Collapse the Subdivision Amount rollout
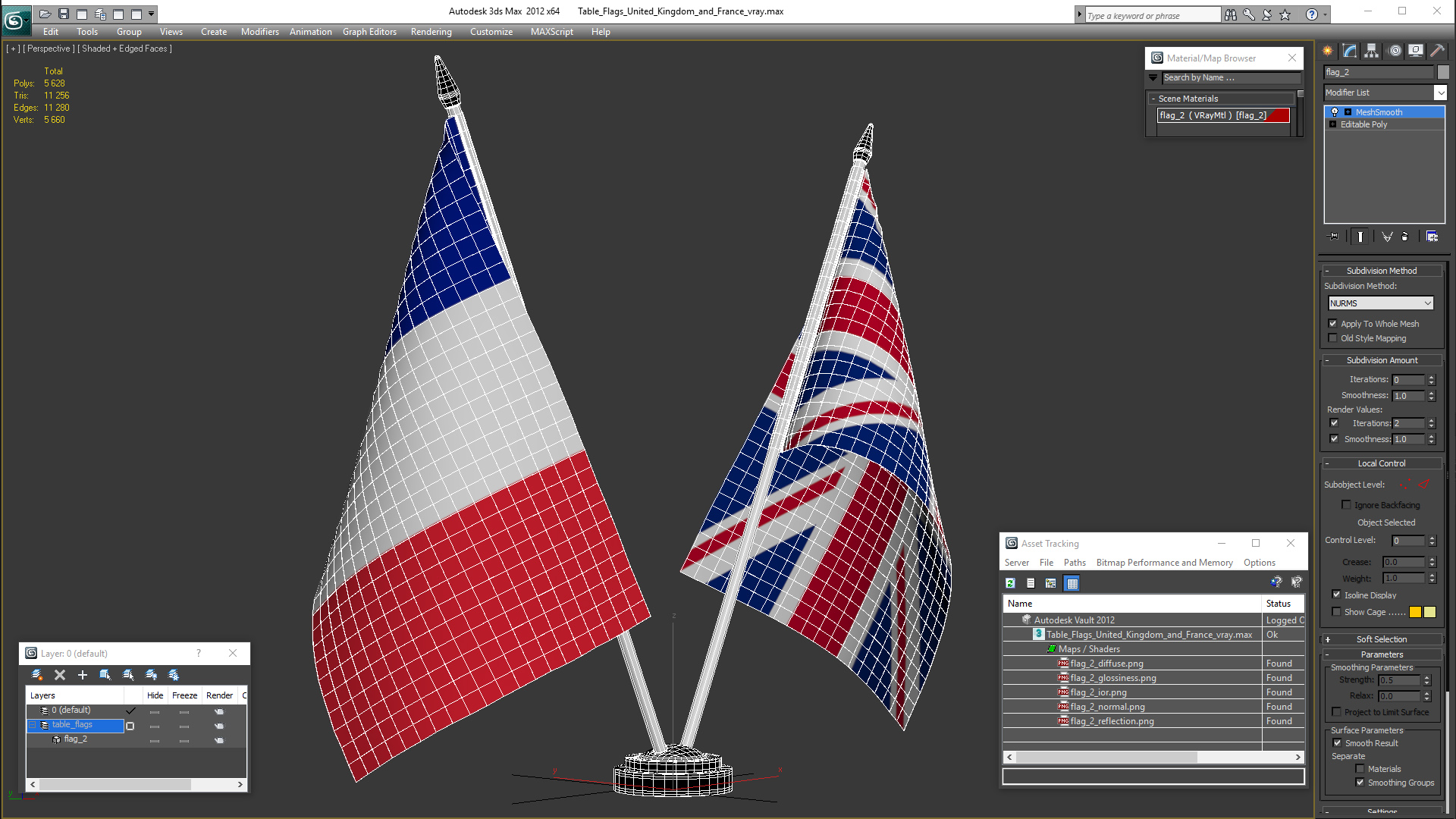 (1382, 360)
